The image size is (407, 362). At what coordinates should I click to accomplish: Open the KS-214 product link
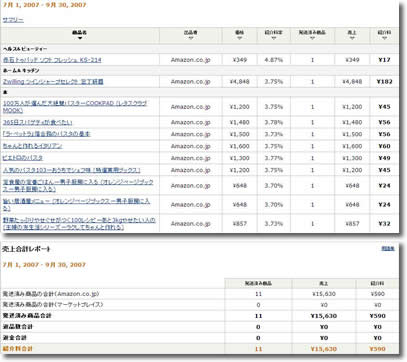click(52, 60)
